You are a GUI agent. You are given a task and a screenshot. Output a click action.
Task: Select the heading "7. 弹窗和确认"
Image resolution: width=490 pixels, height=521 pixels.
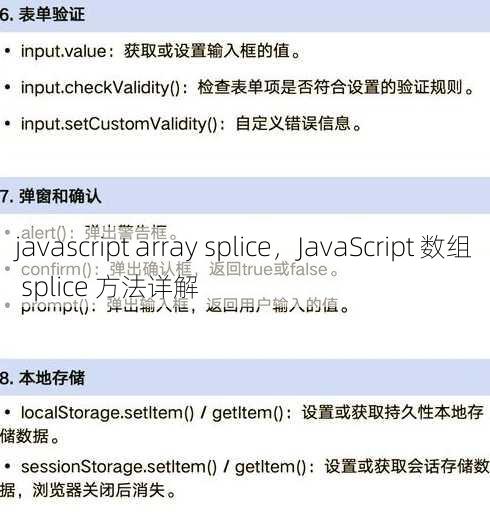50,196
